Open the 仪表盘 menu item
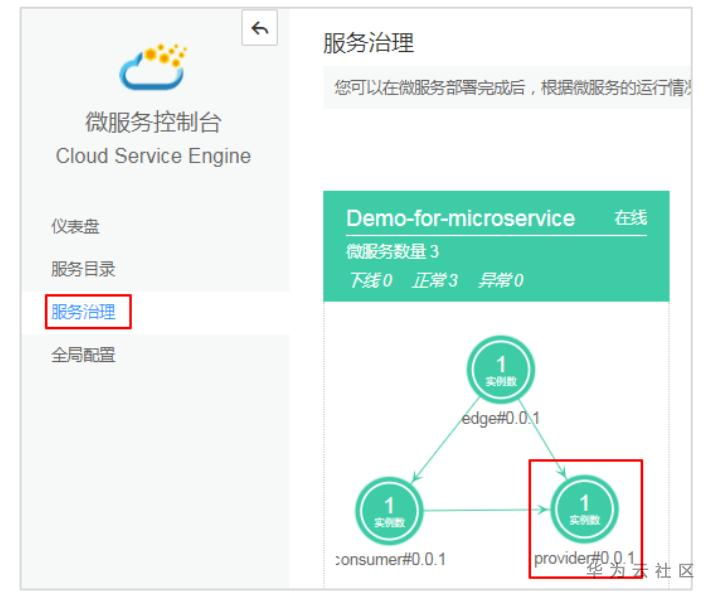The width and height of the screenshot is (707, 596). (75, 226)
